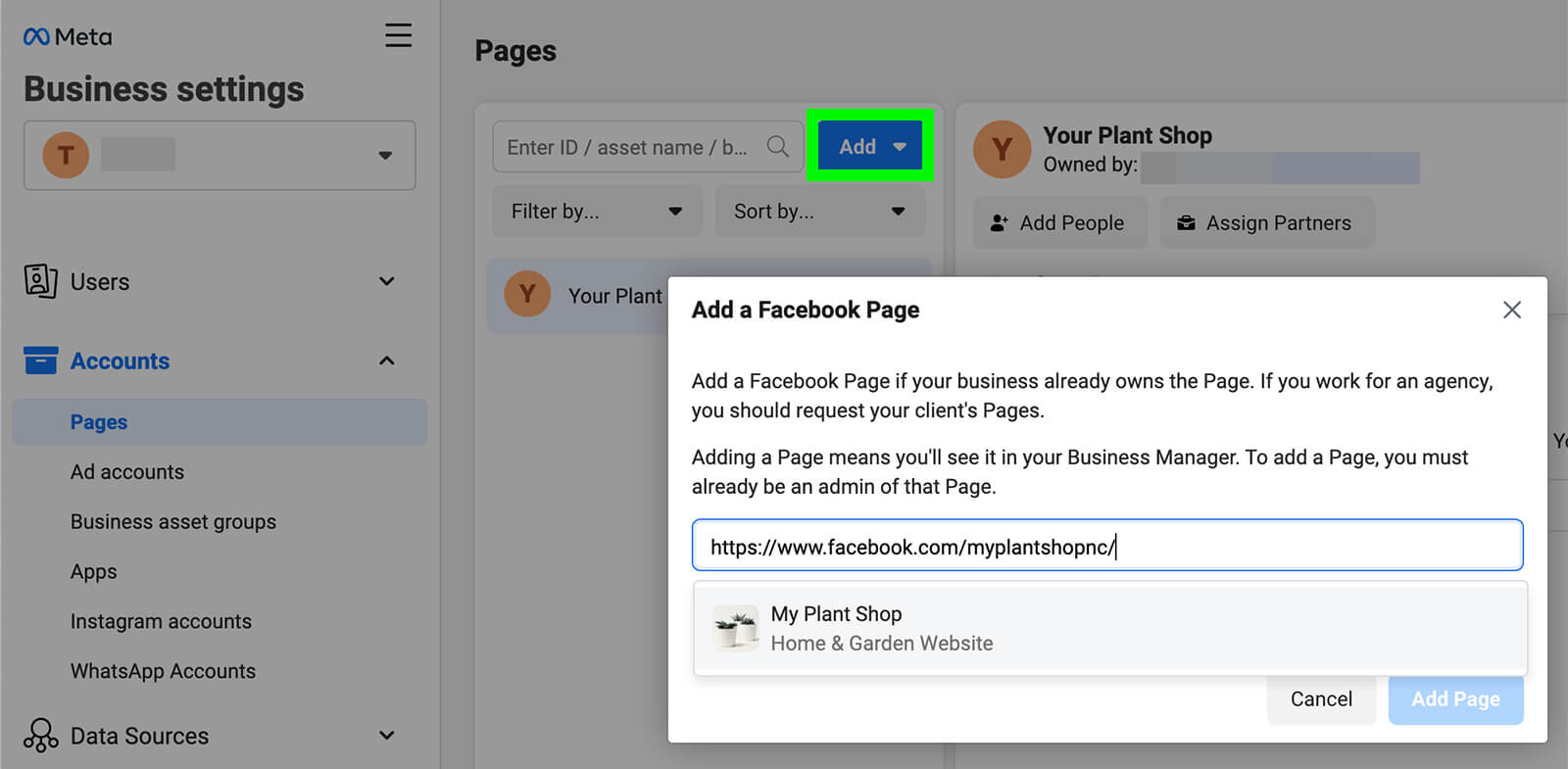Click the Data Sources label
The height and width of the screenshot is (769, 1568).
pos(139,736)
